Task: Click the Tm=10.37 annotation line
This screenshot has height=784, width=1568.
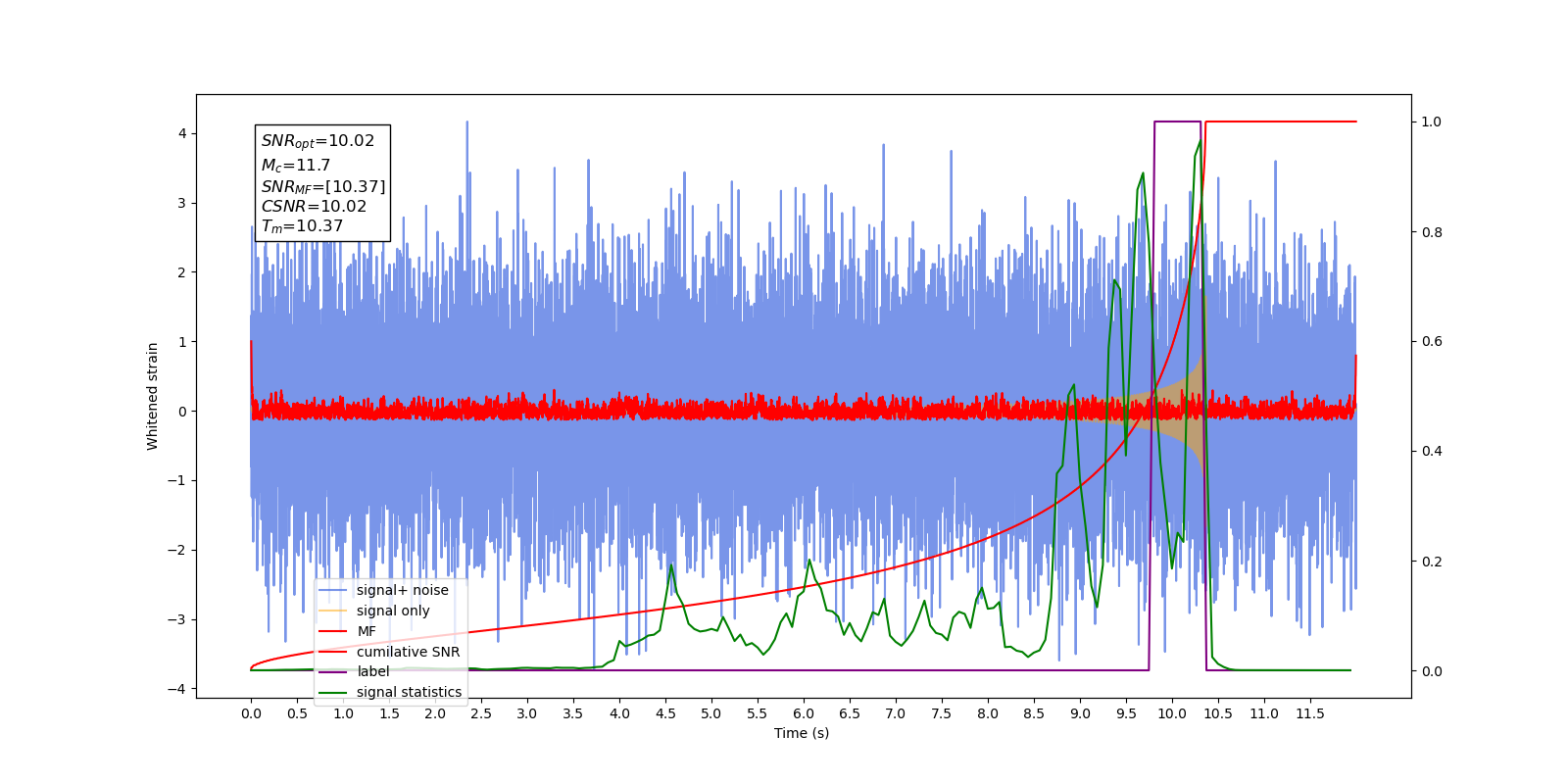Action: pyautogui.click(x=302, y=226)
